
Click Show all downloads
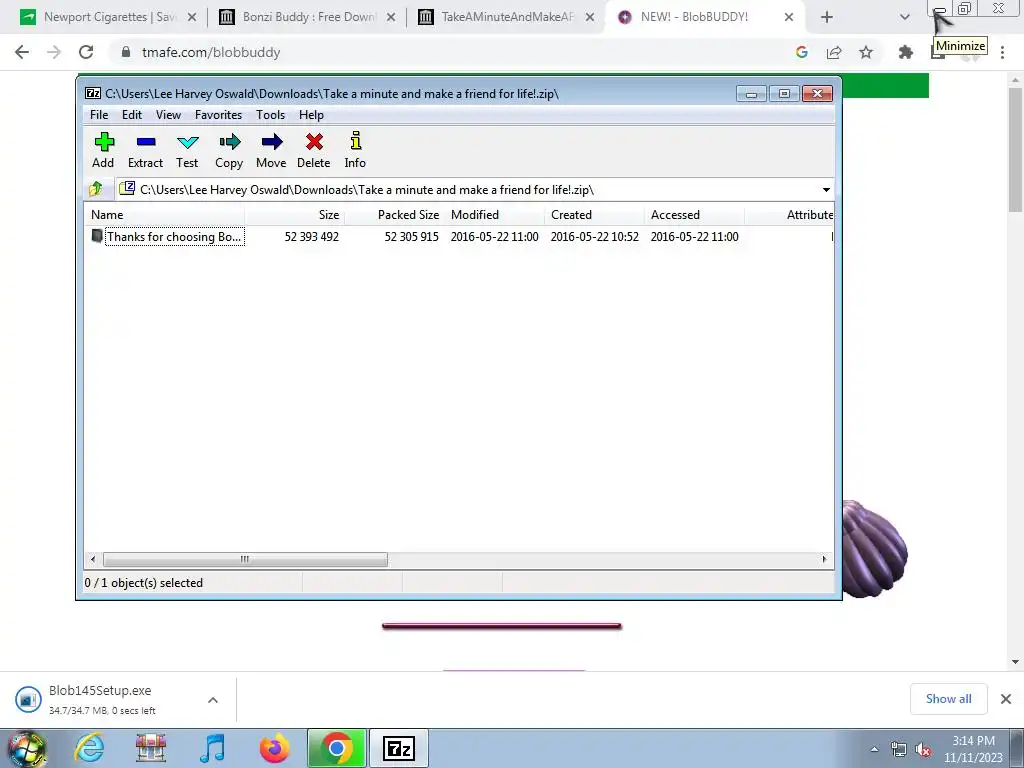pyautogui.click(x=948, y=699)
